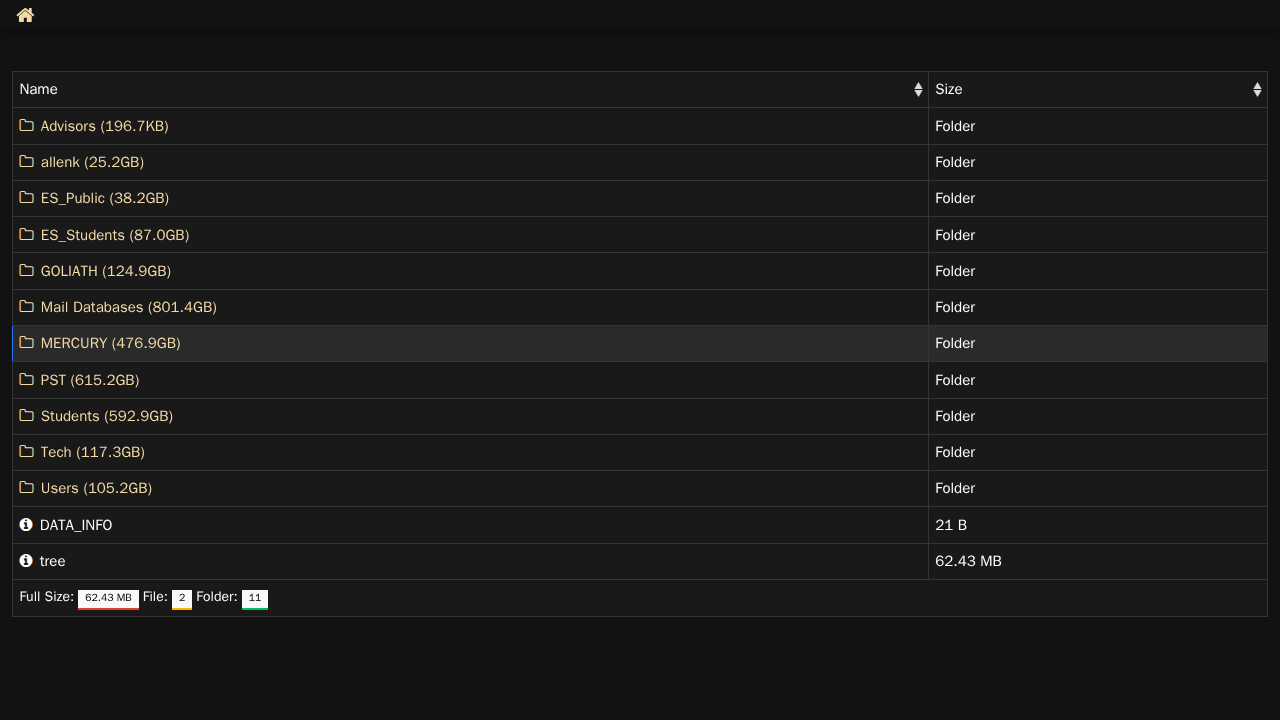
Task: Open the ES_Public folder
Action: [x=104, y=198]
